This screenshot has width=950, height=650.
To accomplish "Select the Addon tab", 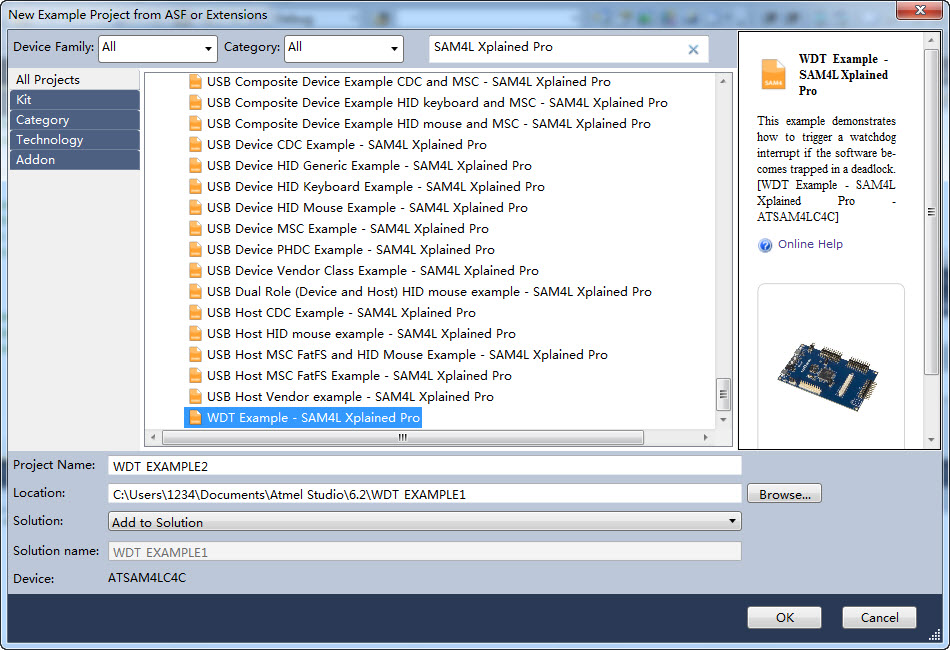I will [x=75, y=160].
